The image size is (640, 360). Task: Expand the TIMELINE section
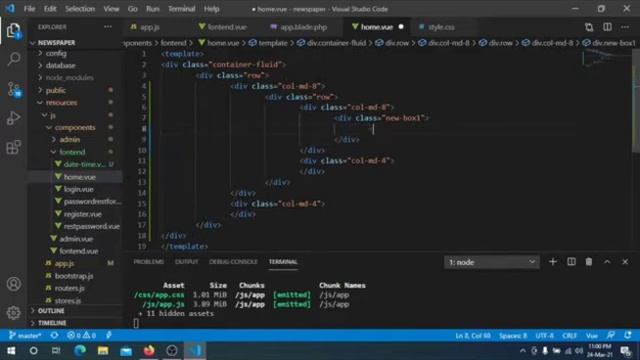click(52, 323)
